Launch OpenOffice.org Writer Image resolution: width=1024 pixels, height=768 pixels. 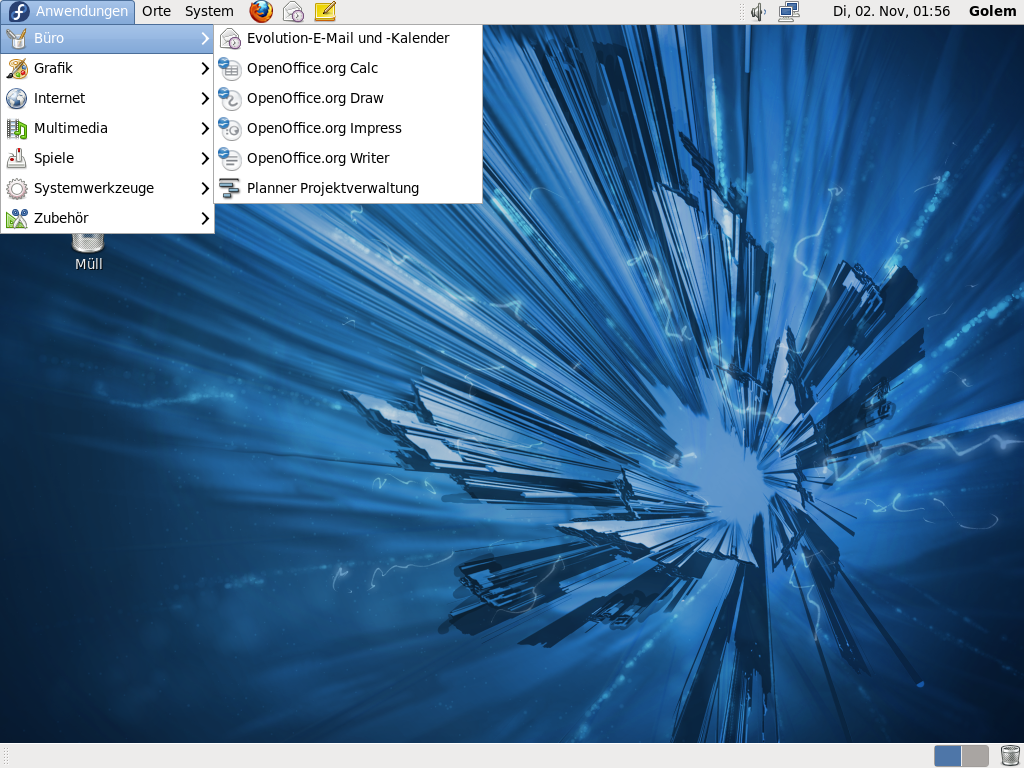[x=317, y=158]
